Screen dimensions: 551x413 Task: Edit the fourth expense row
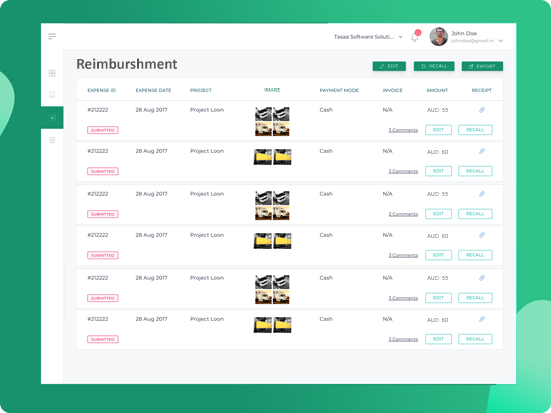[438, 255]
